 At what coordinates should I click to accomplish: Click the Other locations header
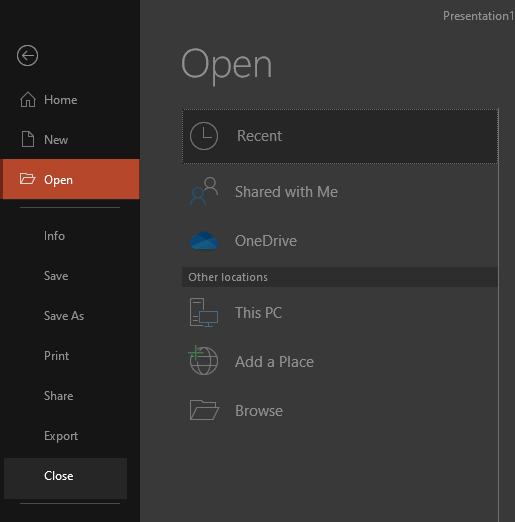pos(340,277)
